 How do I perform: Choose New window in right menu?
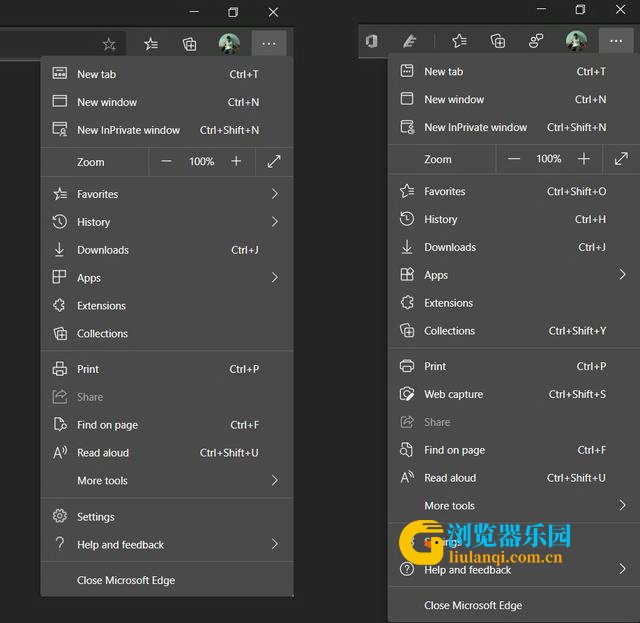[x=514, y=99]
